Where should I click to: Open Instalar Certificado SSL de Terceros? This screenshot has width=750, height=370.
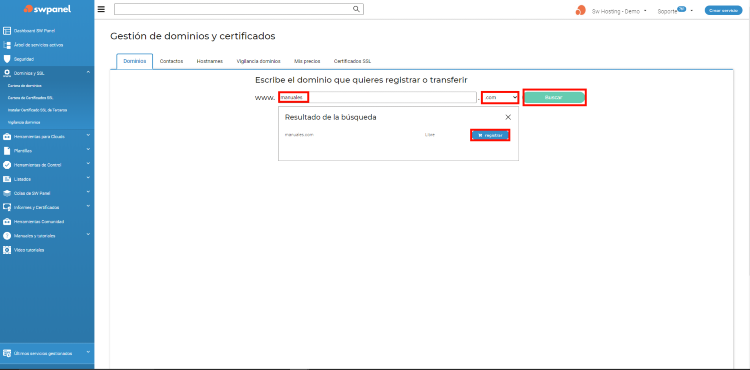pos(37,110)
